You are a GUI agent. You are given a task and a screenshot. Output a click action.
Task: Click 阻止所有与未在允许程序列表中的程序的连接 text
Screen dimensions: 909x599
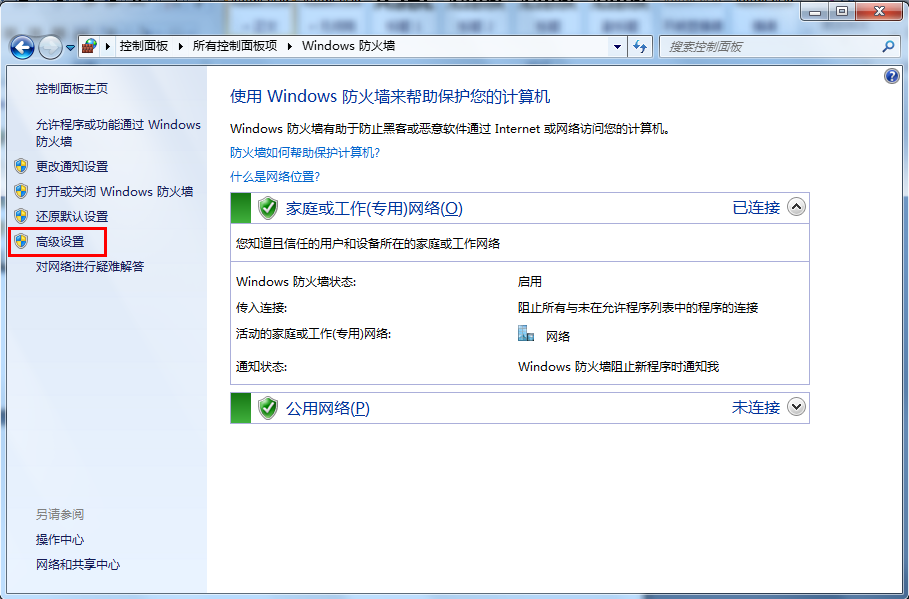(638, 308)
